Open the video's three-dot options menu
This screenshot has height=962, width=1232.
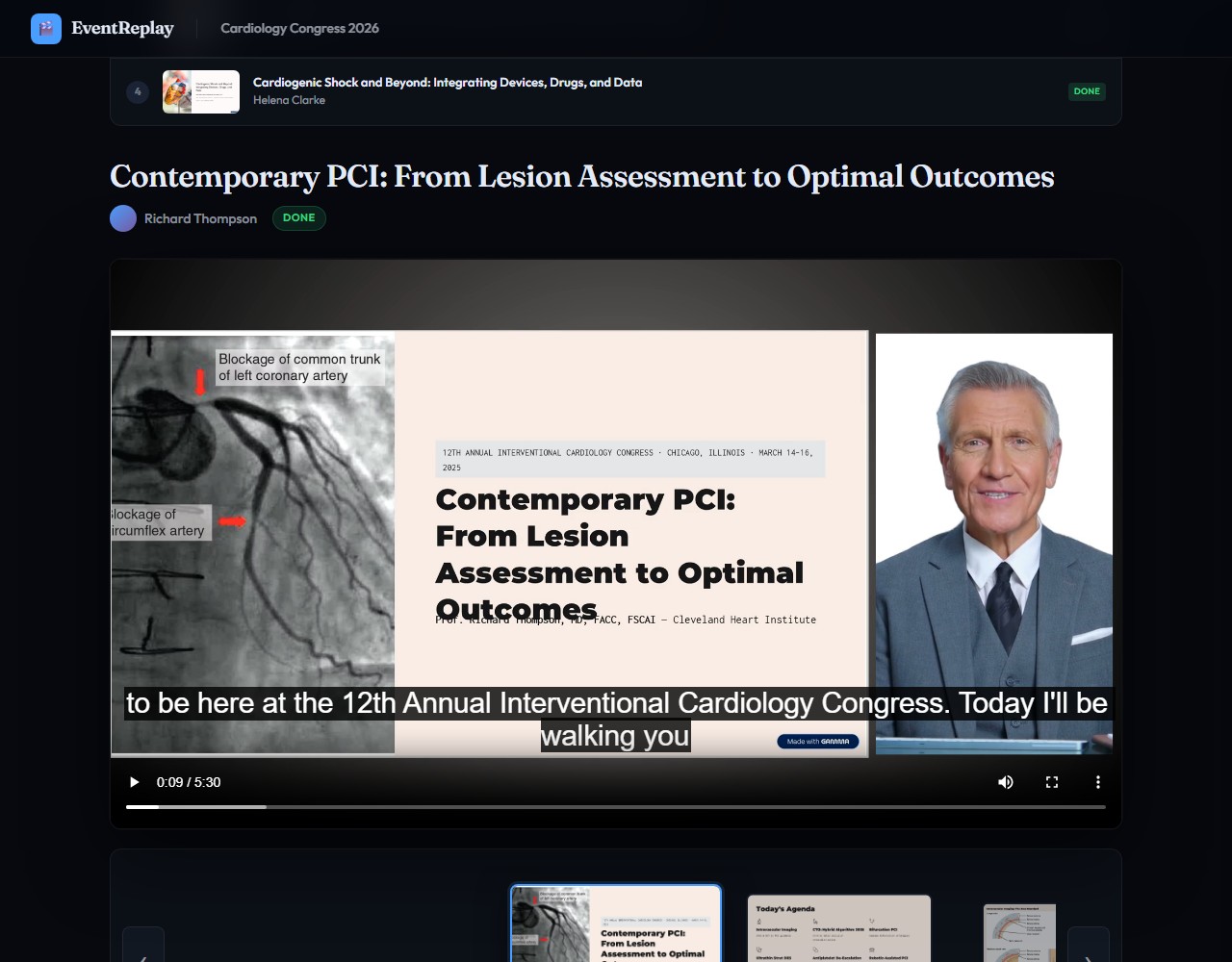click(1098, 782)
